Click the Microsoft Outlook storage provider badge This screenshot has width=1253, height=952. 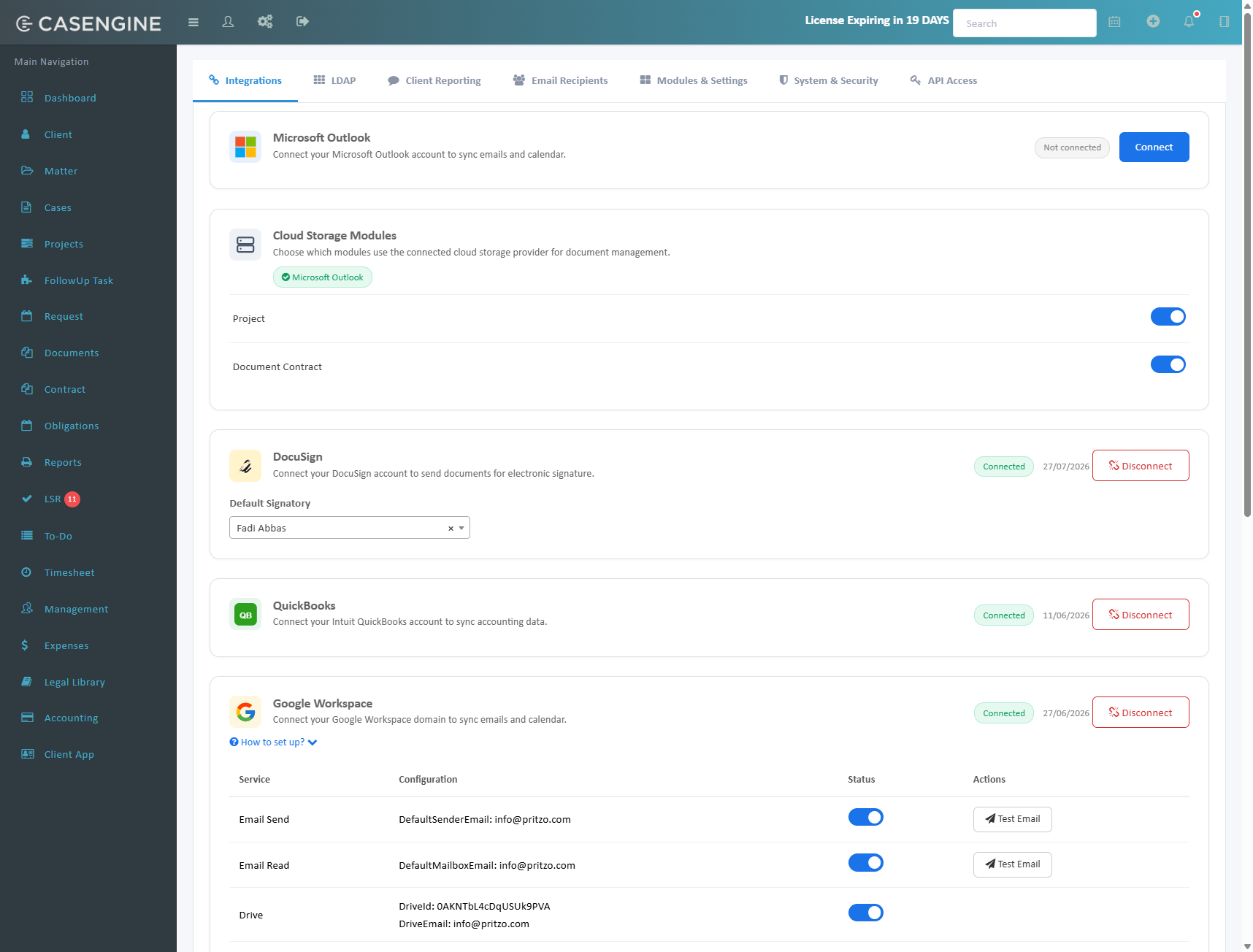tap(323, 277)
